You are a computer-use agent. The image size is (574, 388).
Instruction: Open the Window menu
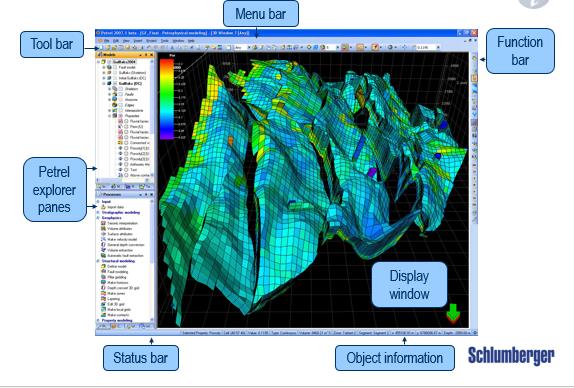pos(178,41)
